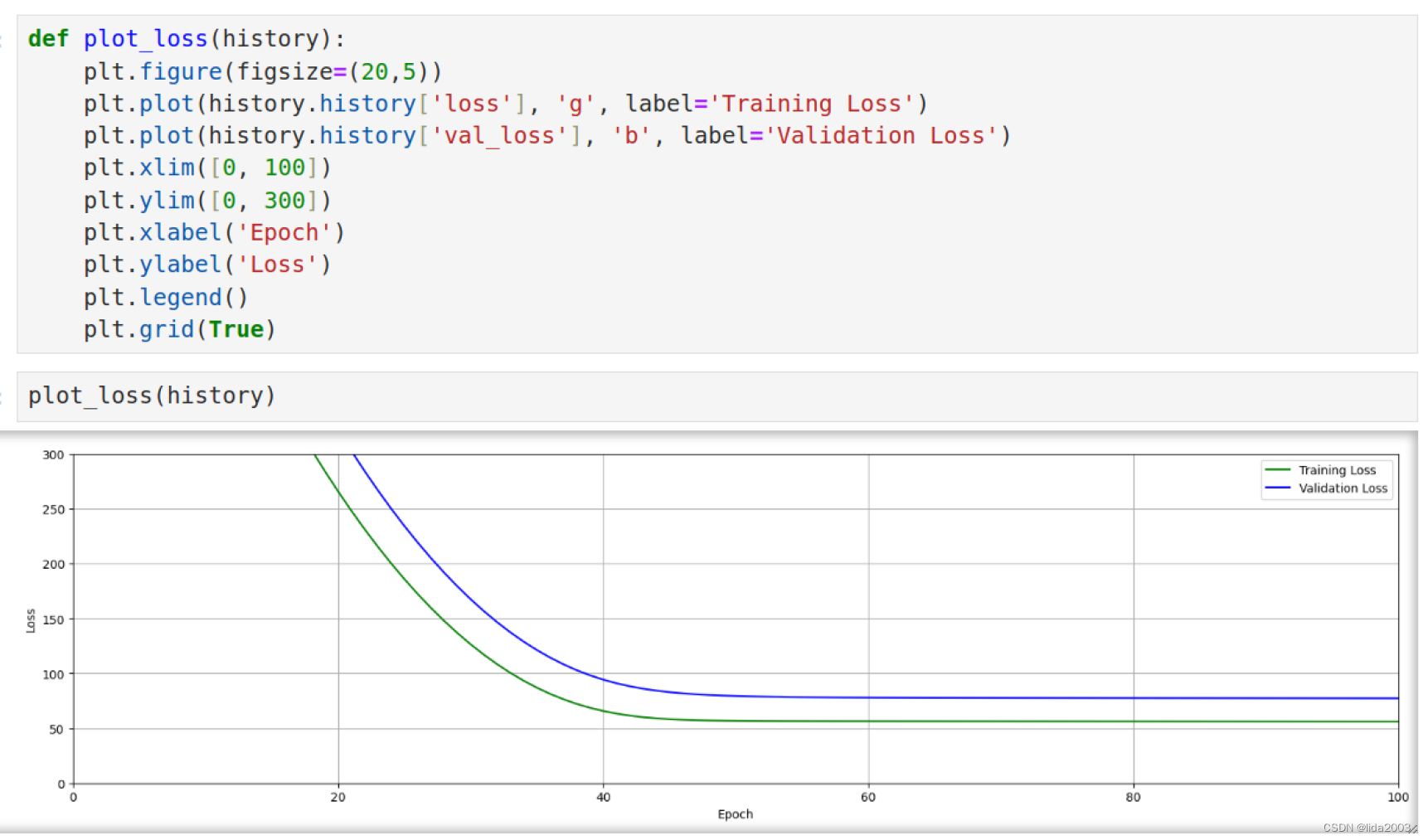
Task: Click the plt.ylabel('Loss') line
Action: [x=207, y=265]
